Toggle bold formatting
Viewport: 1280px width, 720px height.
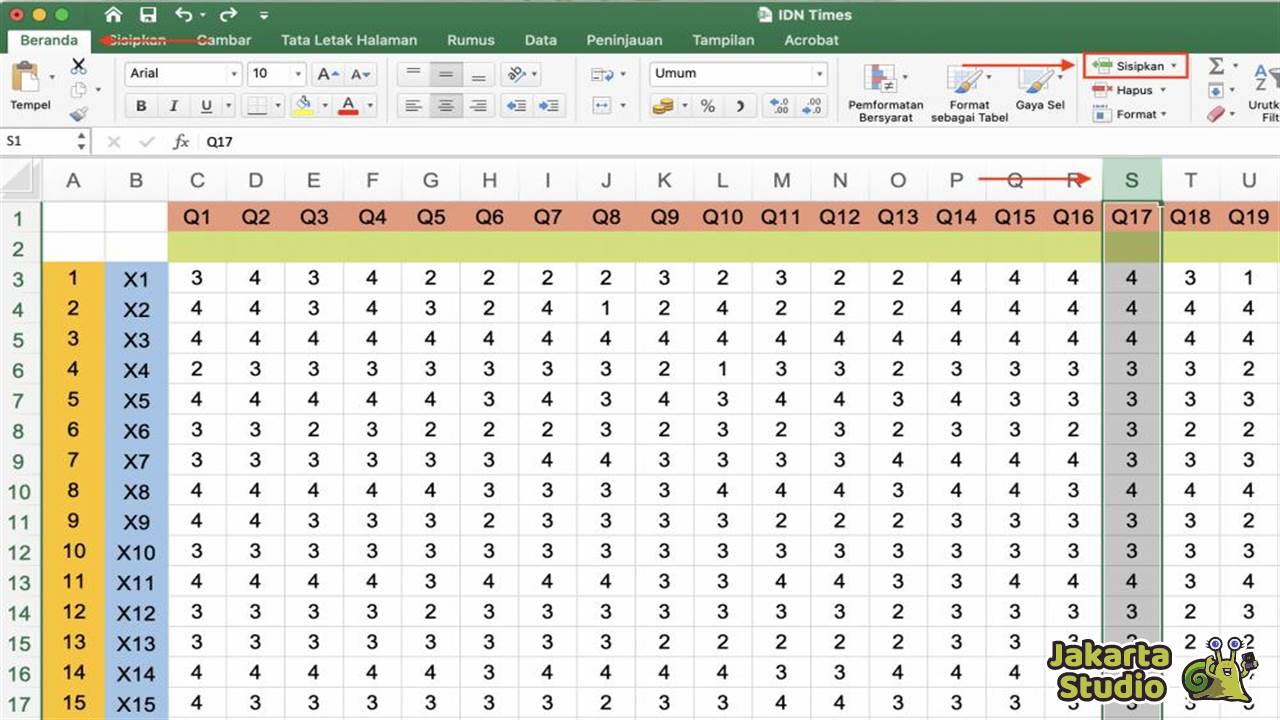(140, 105)
